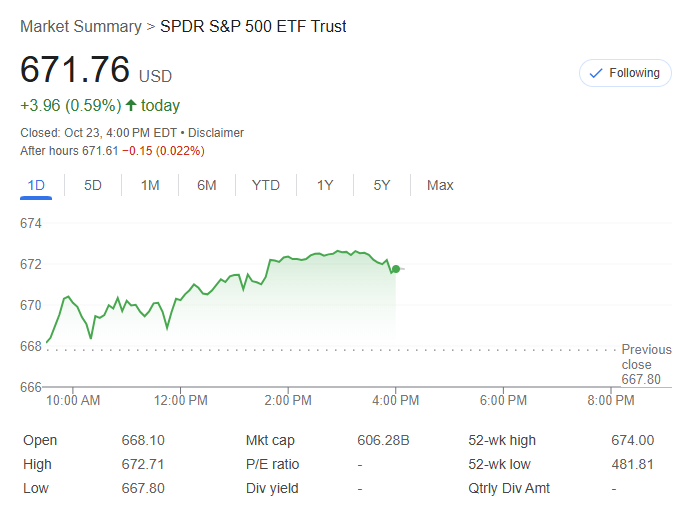
Task: Click the Mkt cap value 606.28B
Action: pos(382,440)
